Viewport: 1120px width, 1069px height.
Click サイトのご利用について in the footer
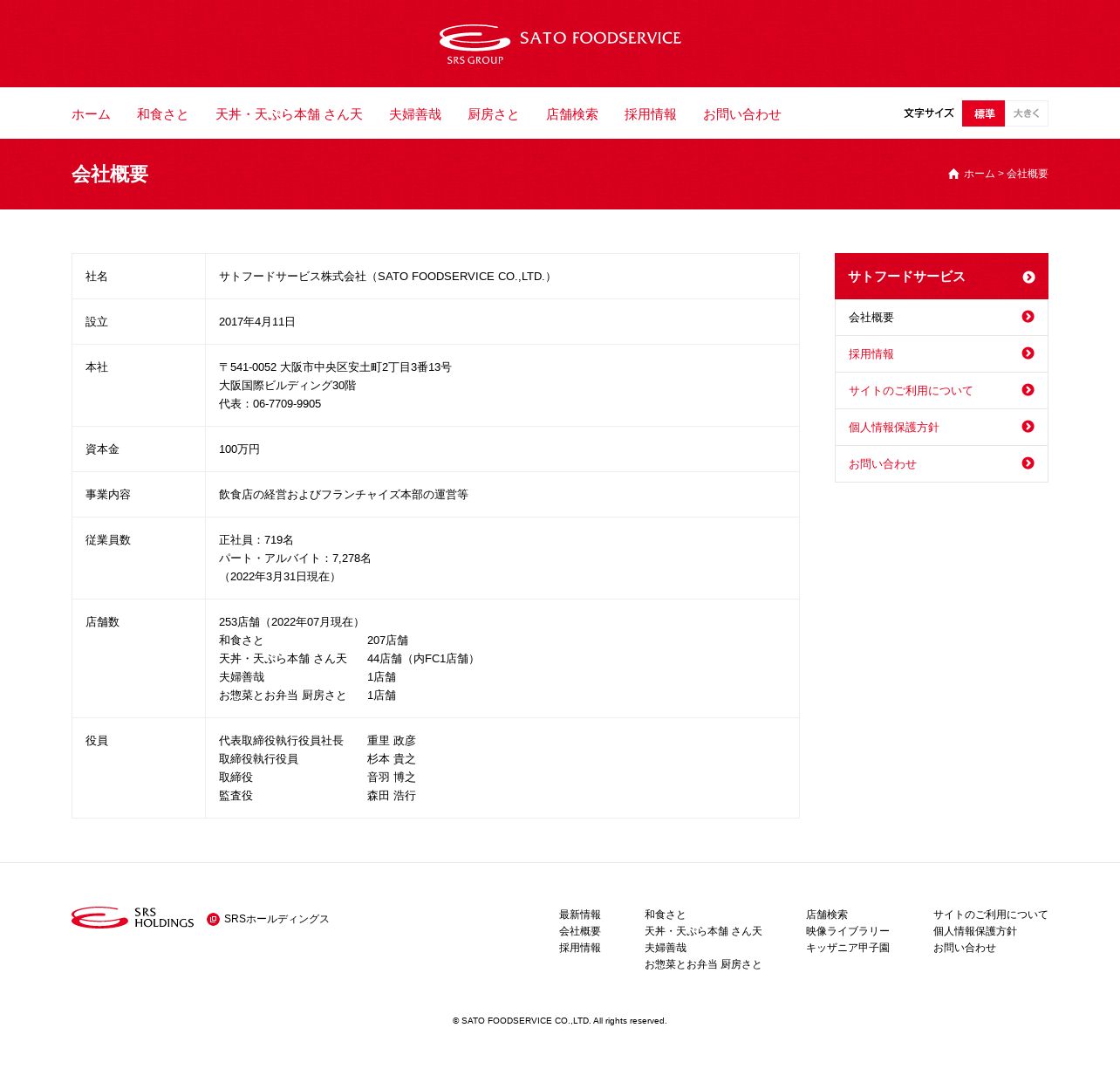[x=991, y=915]
